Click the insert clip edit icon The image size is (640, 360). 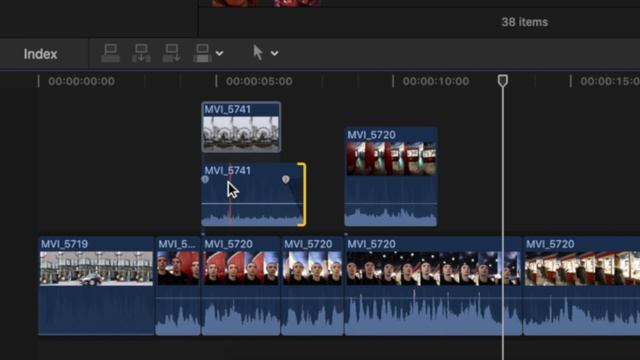pos(141,53)
